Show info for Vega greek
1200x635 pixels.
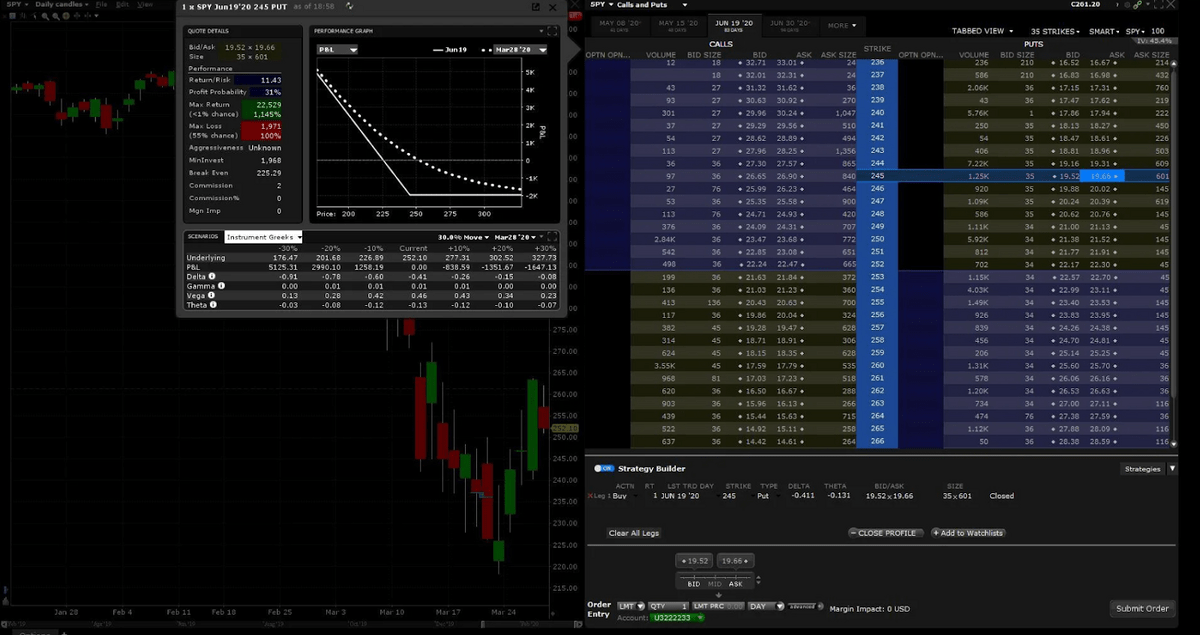(x=209, y=295)
